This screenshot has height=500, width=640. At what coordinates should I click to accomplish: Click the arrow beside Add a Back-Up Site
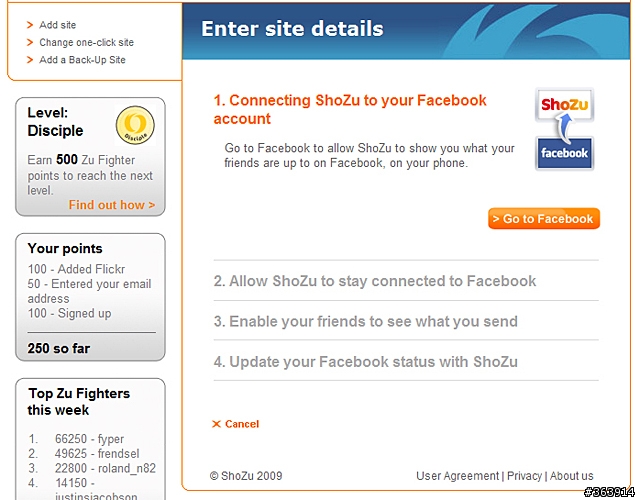tap(30, 60)
